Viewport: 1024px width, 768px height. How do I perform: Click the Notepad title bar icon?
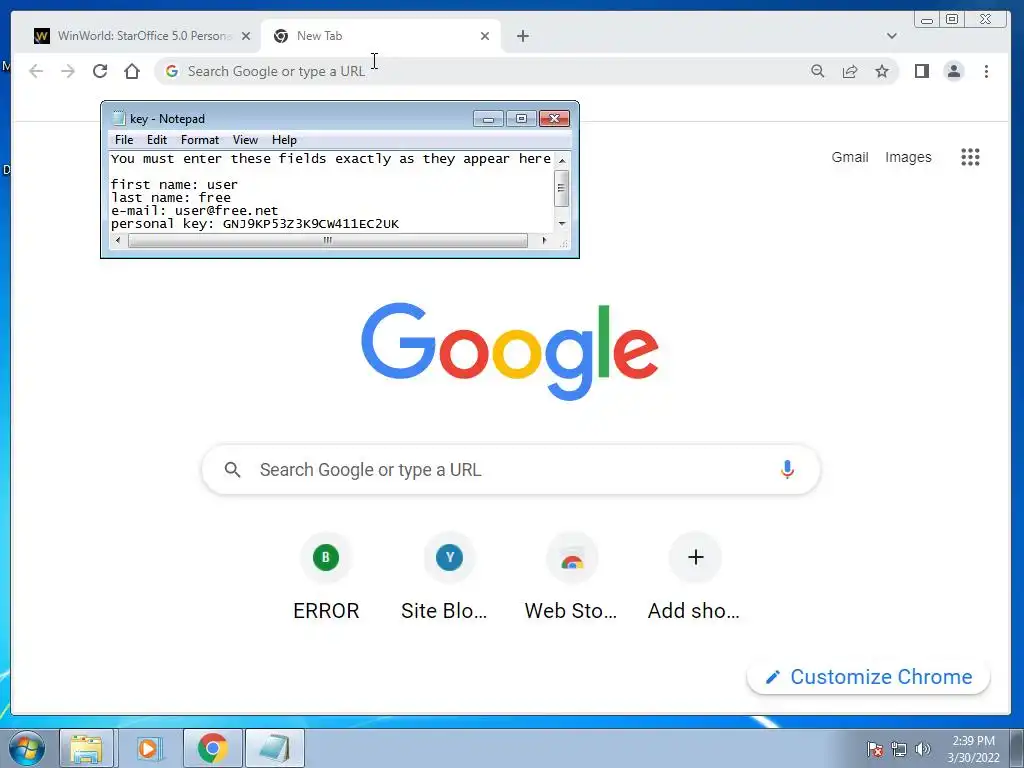118,118
